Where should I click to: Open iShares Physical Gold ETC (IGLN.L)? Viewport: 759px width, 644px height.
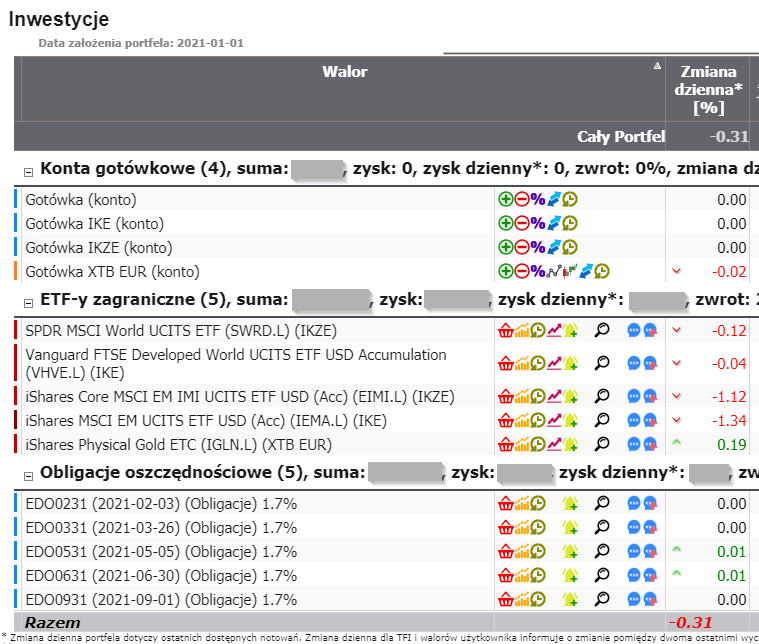179,445
